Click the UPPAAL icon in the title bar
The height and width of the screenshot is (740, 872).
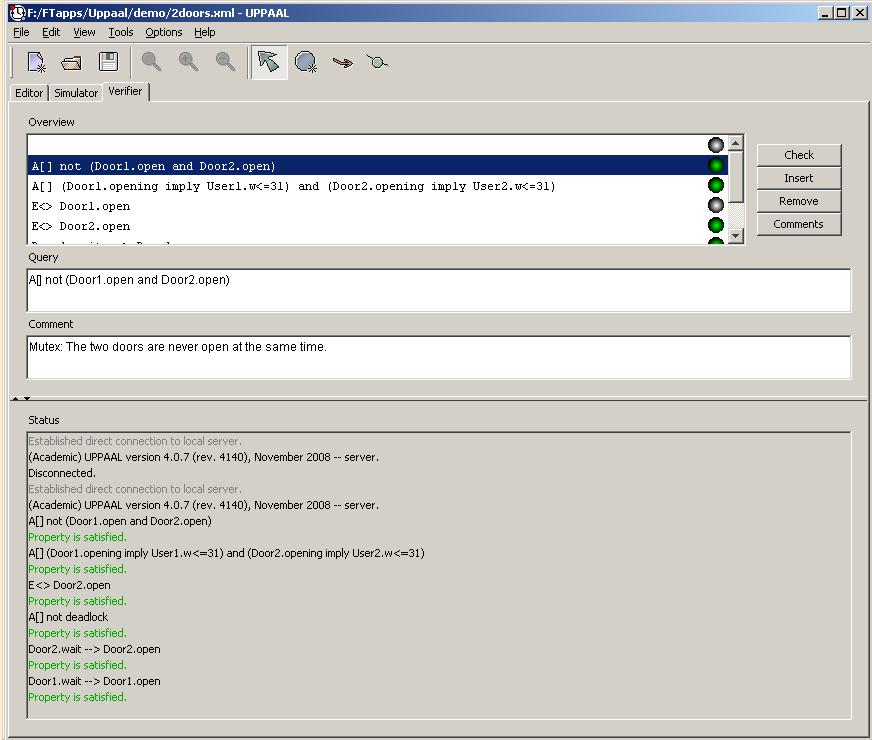click(x=18, y=12)
